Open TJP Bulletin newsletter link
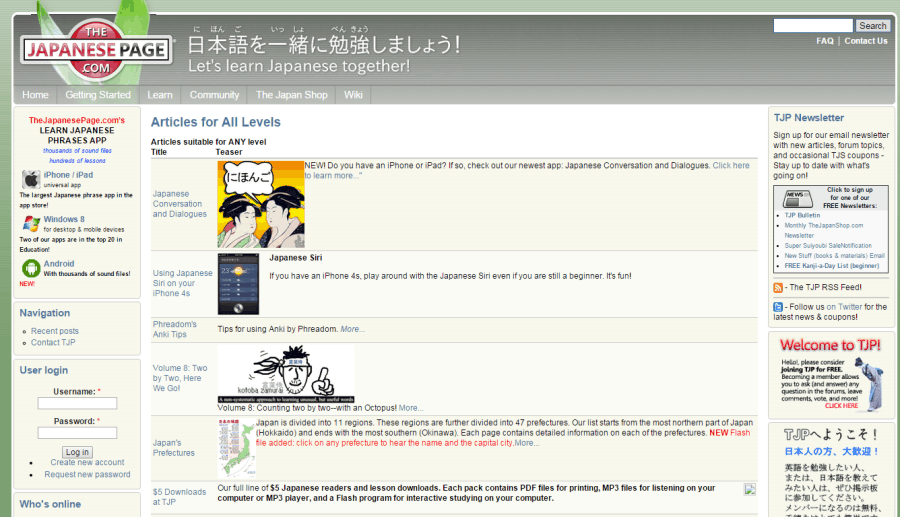The height and width of the screenshot is (517, 900). click(802, 216)
